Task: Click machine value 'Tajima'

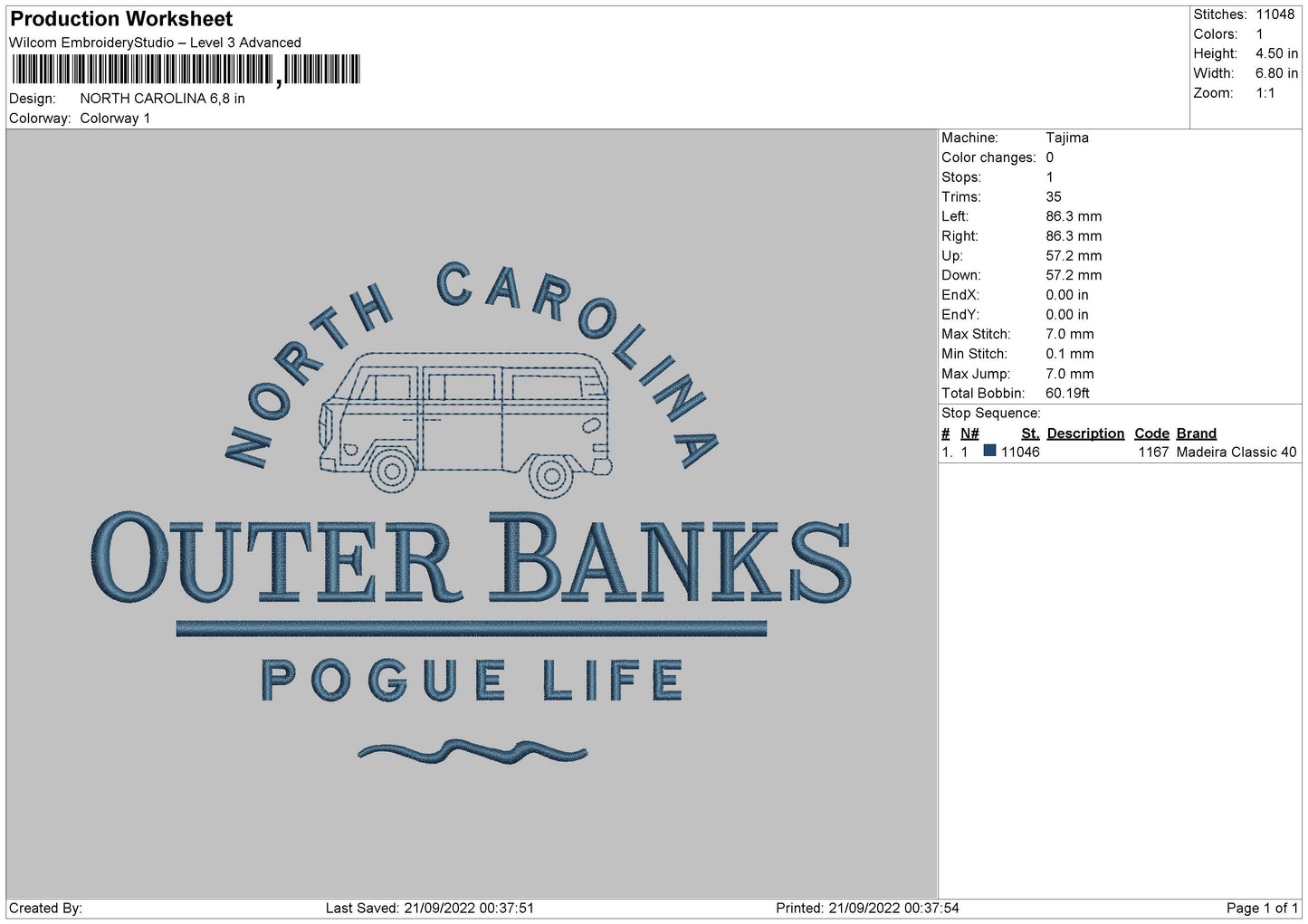Action: [1067, 138]
